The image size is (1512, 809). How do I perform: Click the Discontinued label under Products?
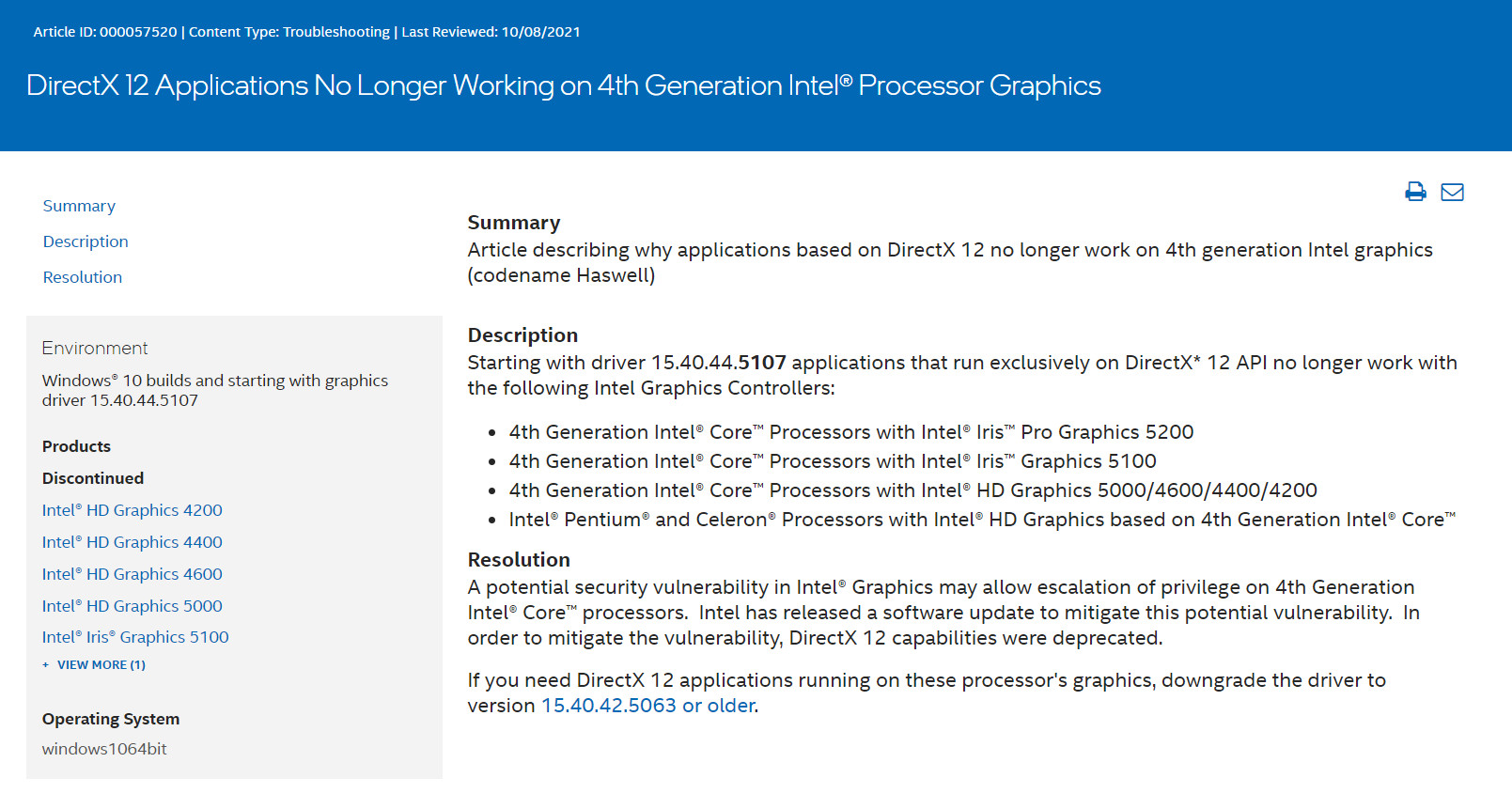(x=93, y=478)
